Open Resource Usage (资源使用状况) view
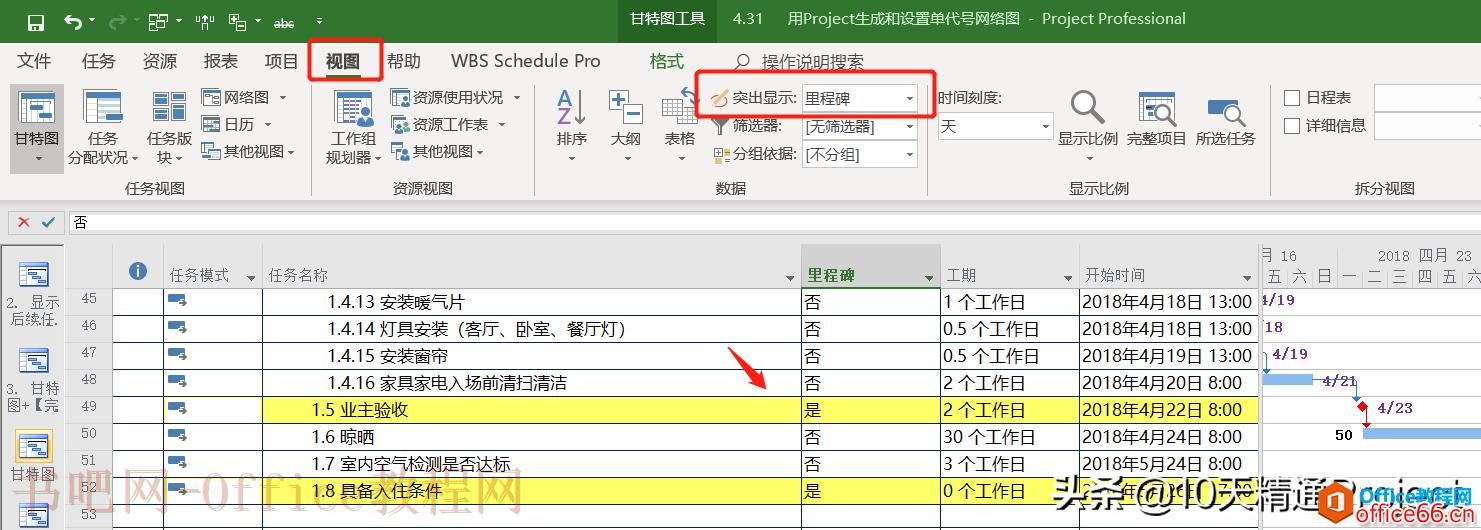This screenshot has width=1481, height=530. 456,97
